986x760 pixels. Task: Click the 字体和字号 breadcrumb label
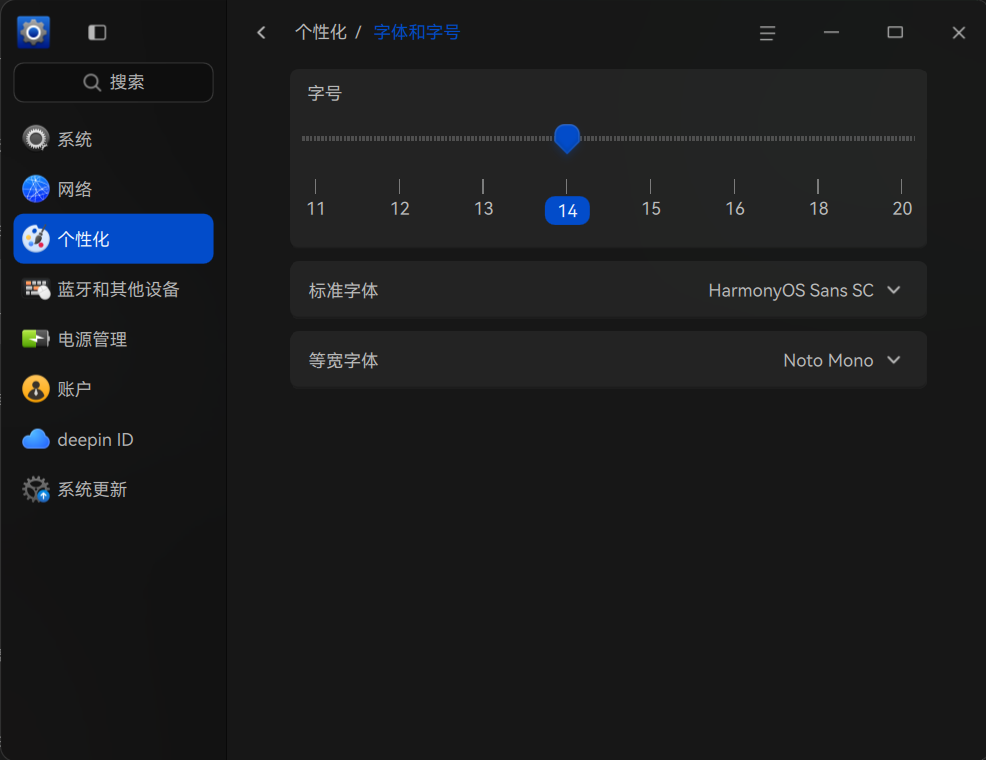tap(417, 32)
